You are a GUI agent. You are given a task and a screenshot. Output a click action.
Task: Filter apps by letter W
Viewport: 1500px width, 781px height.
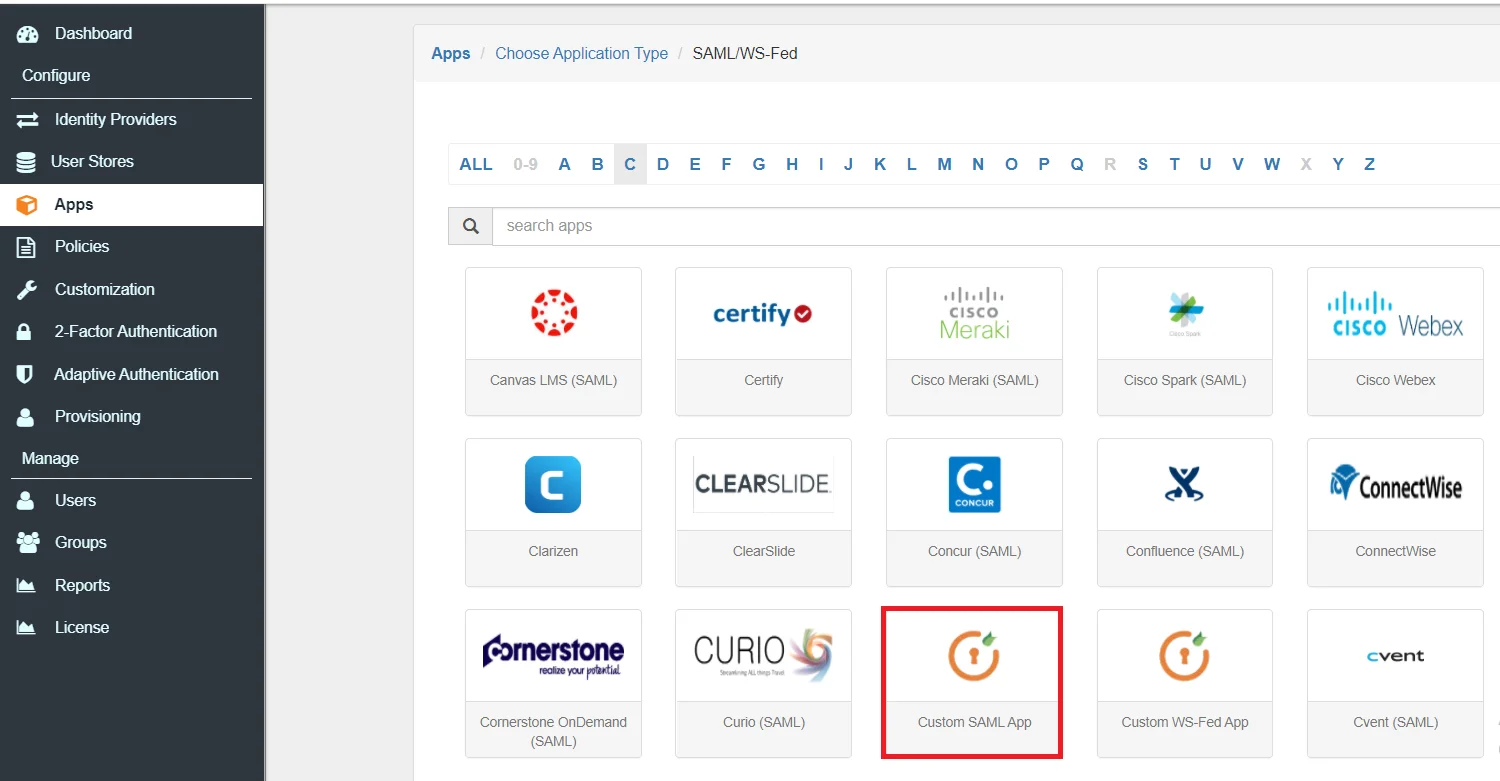click(1272, 165)
